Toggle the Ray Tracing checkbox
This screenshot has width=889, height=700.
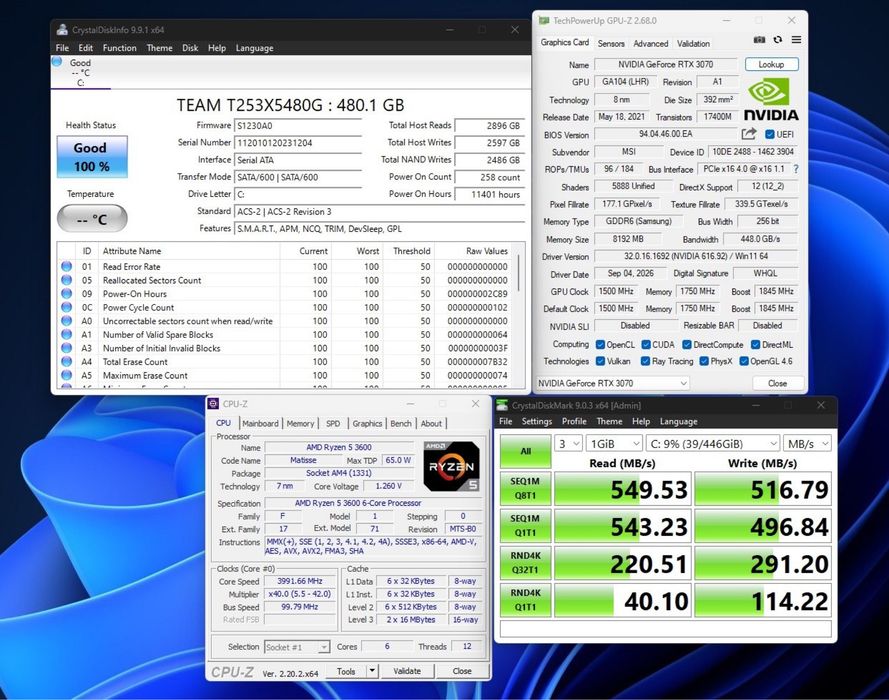(645, 361)
